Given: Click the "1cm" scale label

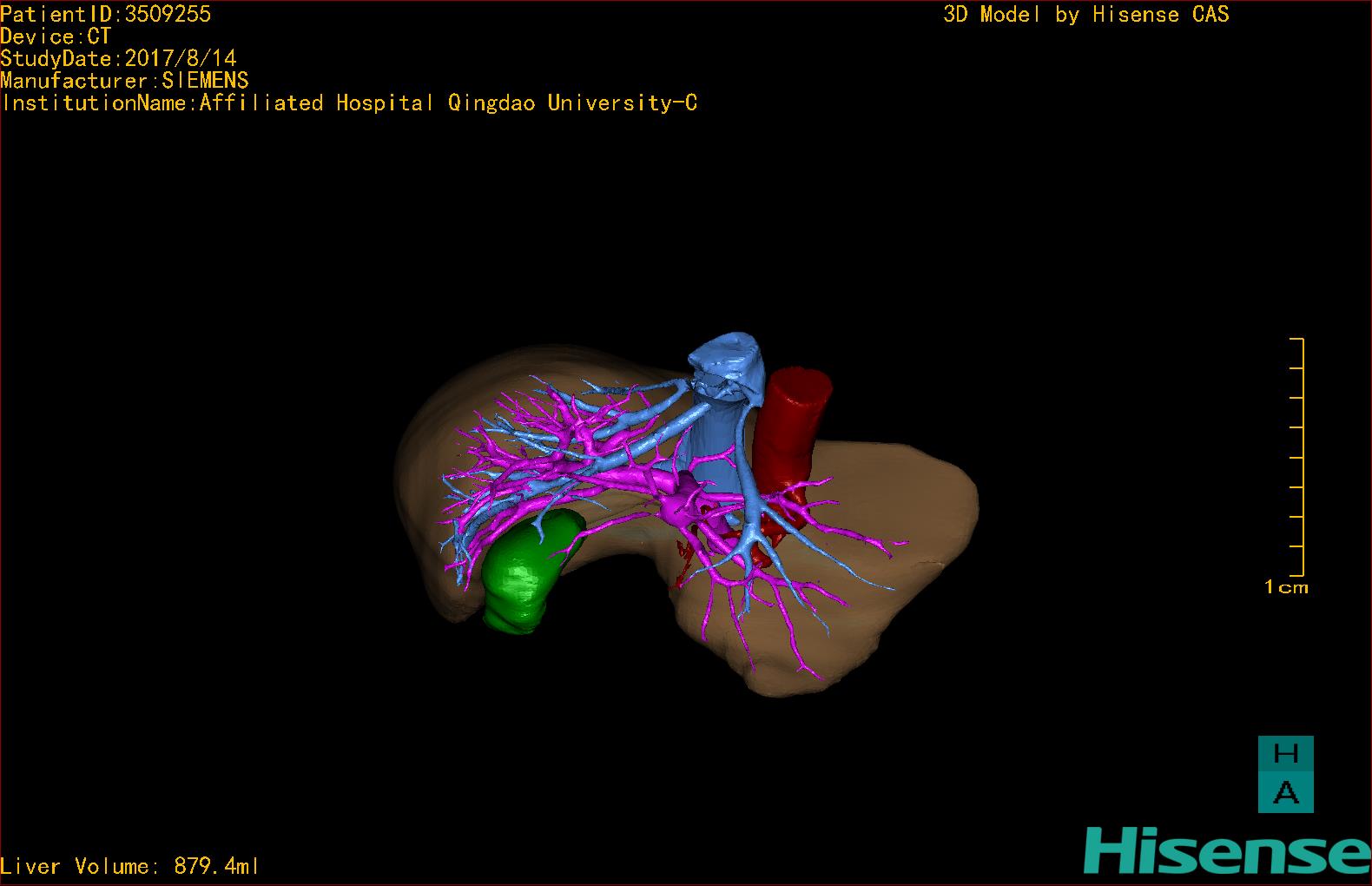Looking at the screenshot, I should [x=1286, y=588].
